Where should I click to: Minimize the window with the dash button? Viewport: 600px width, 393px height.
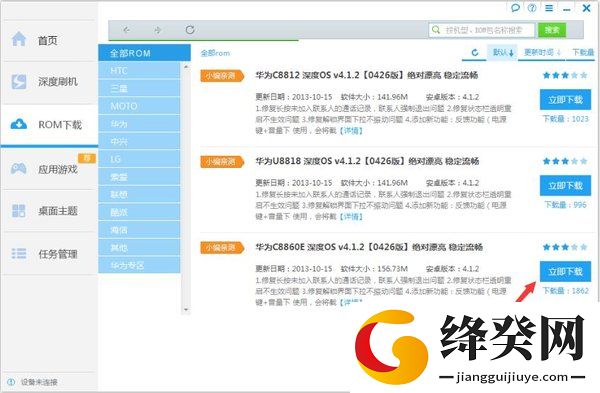[x=567, y=9]
